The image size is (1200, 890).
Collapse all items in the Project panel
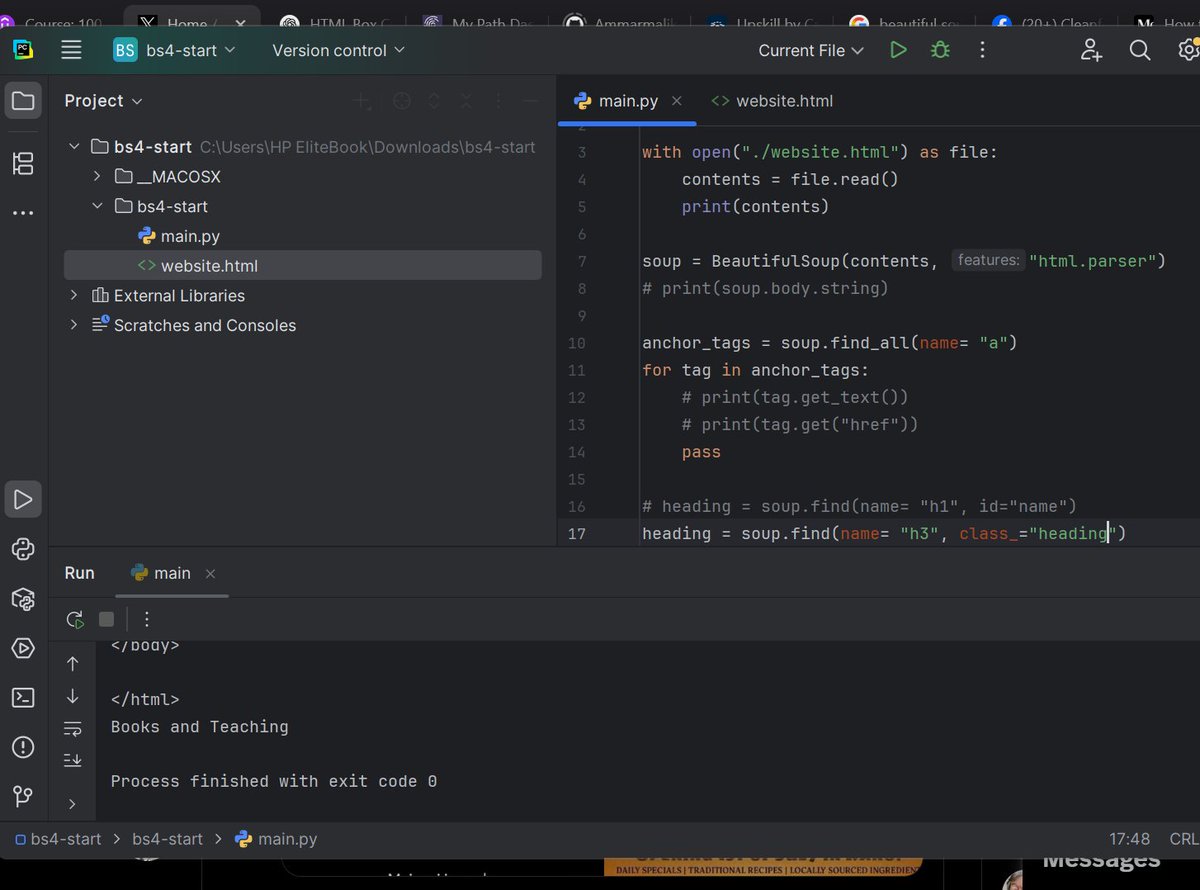click(x=466, y=101)
